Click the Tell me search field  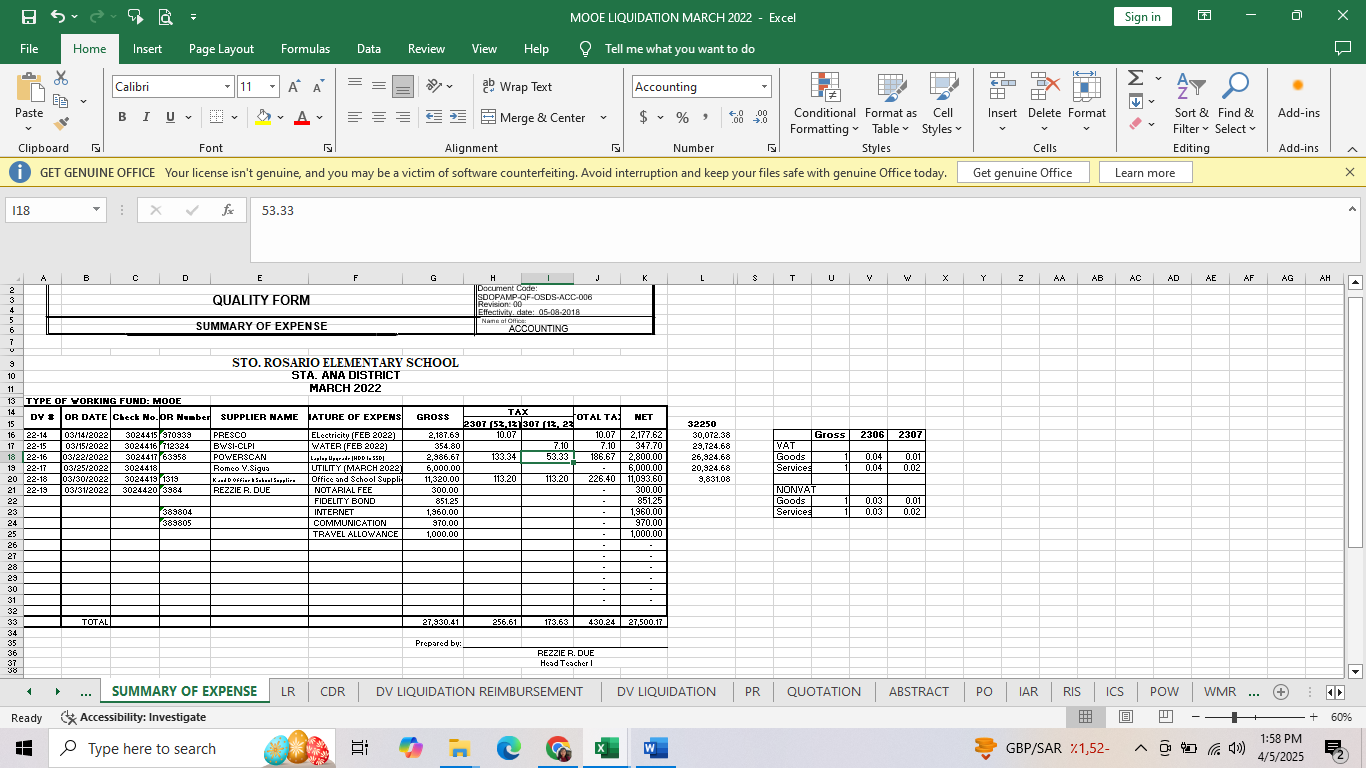pos(679,49)
